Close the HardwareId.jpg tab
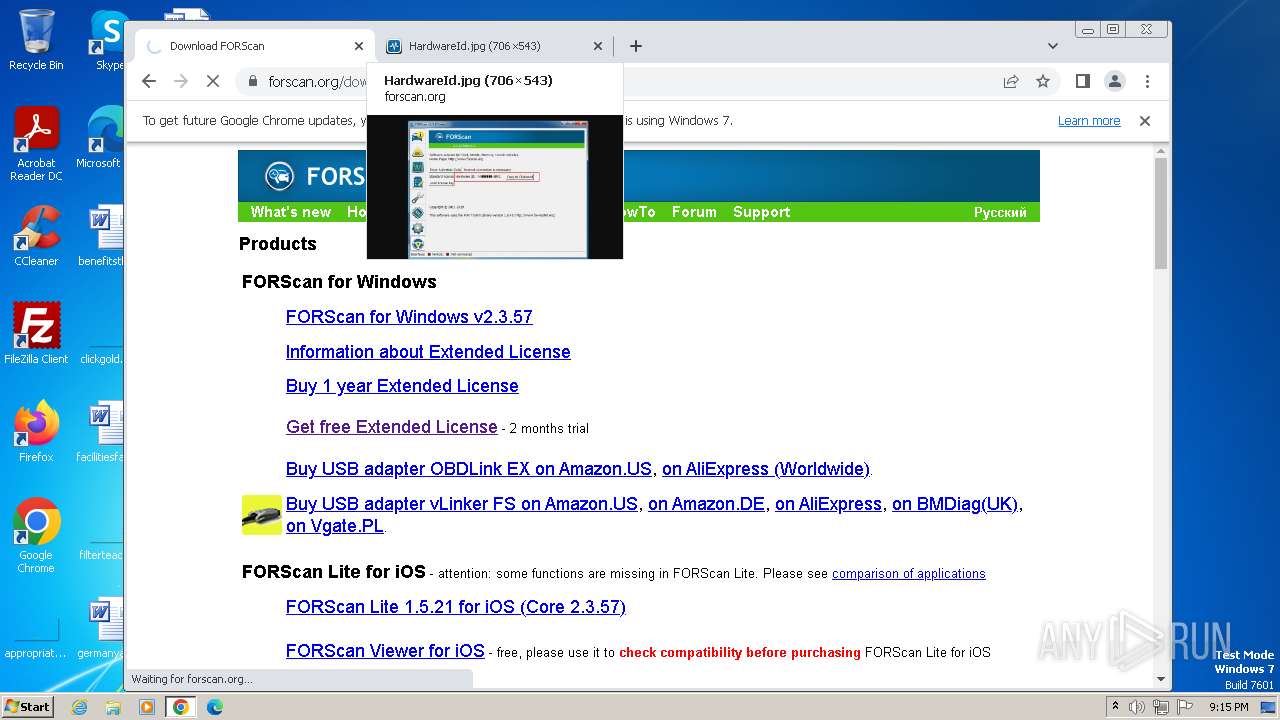The height and width of the screenshot is (720, 1280). [x=598, y=46]
